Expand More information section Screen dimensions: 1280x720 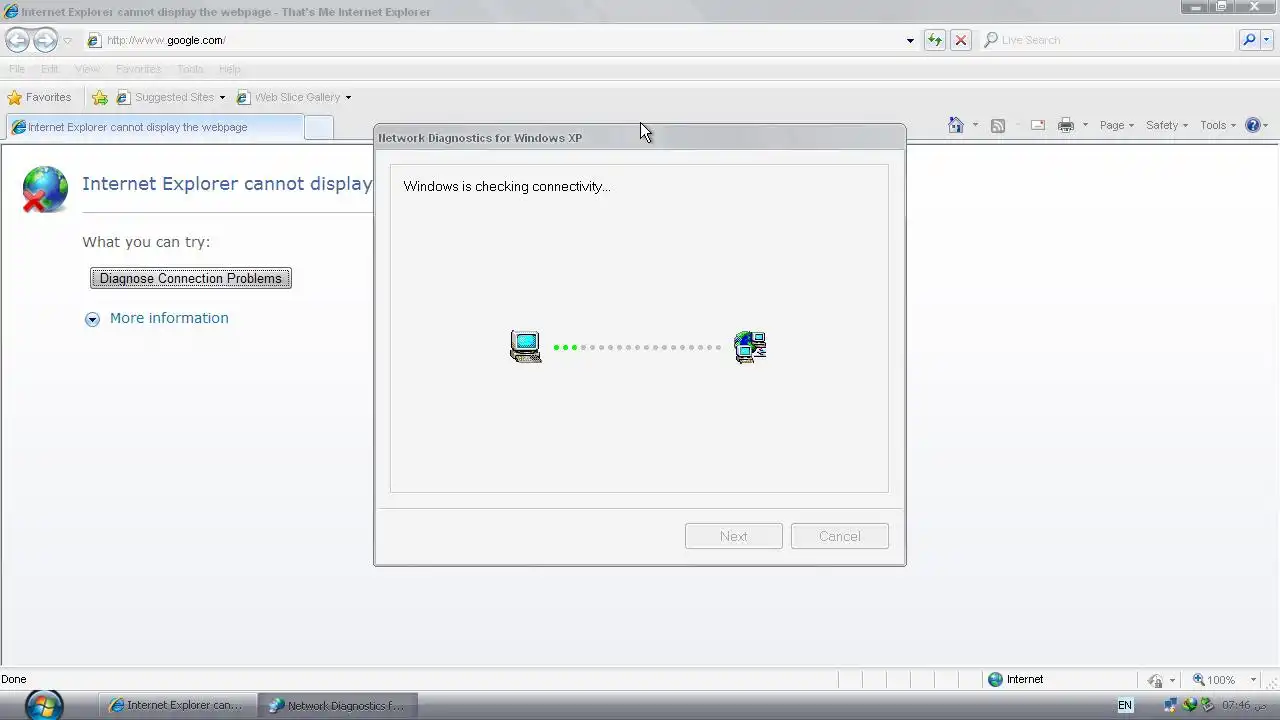(92, 319)
